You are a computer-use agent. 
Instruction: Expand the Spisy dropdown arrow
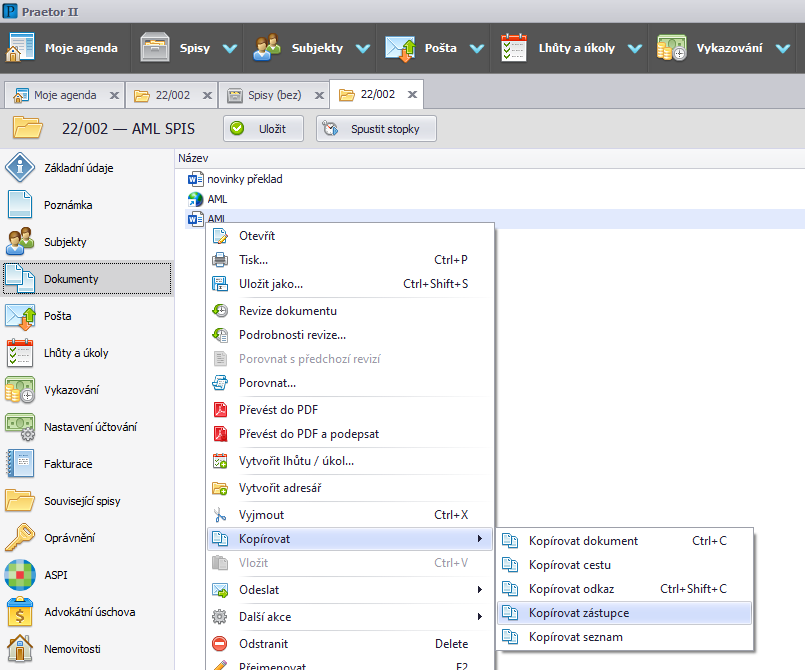(230, 48)
